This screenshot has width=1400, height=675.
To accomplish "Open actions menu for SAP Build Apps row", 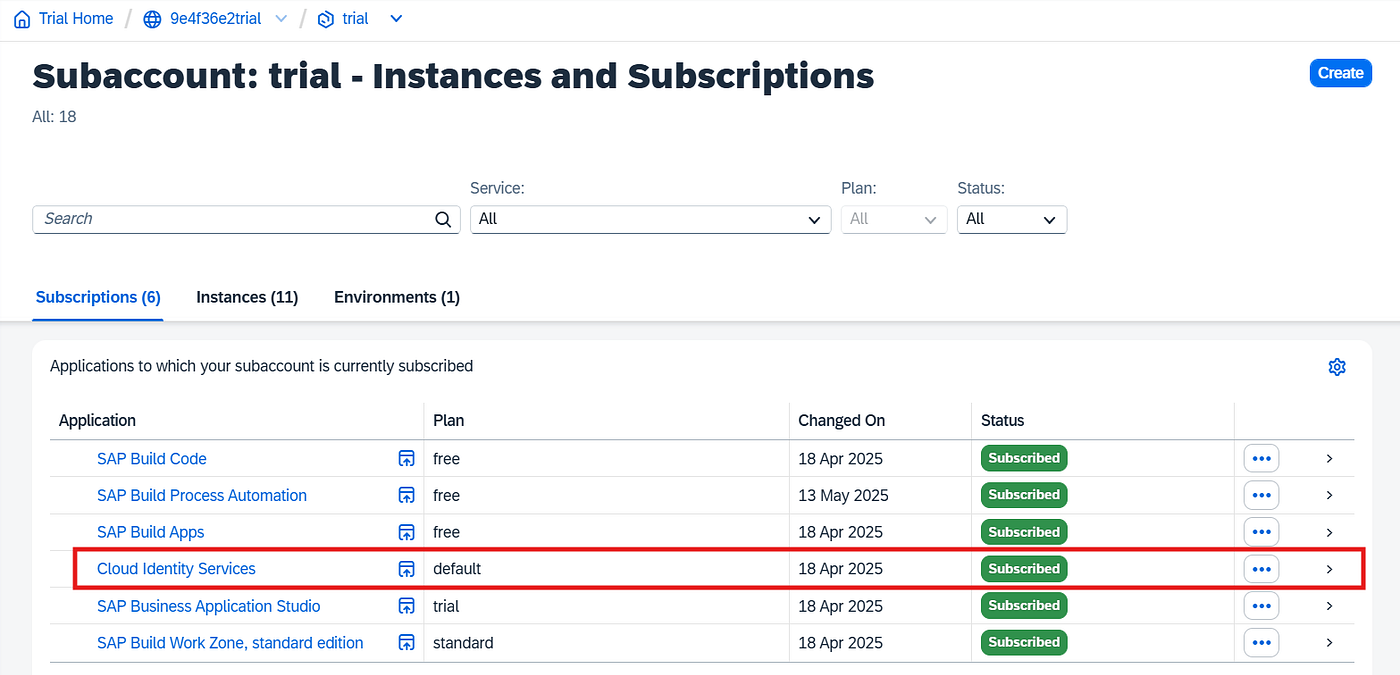I will (1261, 532).
